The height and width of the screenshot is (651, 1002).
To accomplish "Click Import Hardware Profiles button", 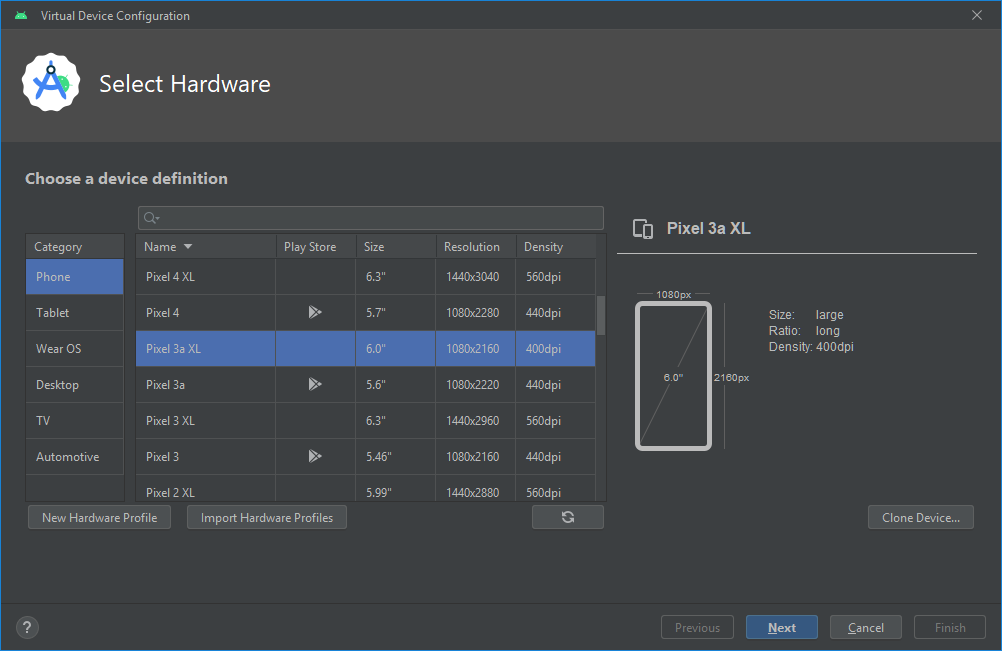I will tap(267, 517).
